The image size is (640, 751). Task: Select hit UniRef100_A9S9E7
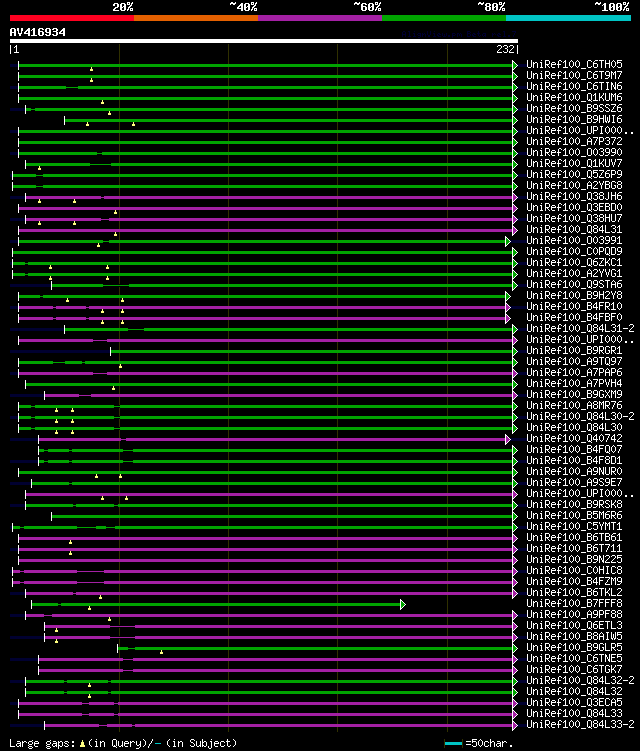tap(574, 483)
